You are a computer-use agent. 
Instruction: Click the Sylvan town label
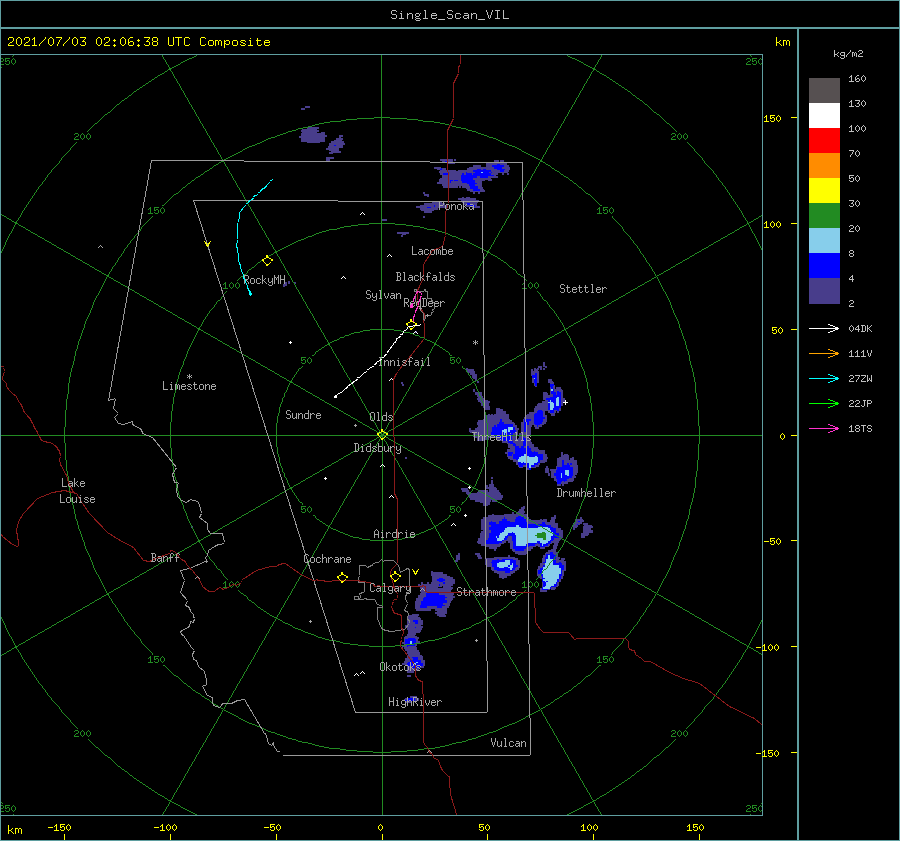pyautogui.click(x=383, y=295)
